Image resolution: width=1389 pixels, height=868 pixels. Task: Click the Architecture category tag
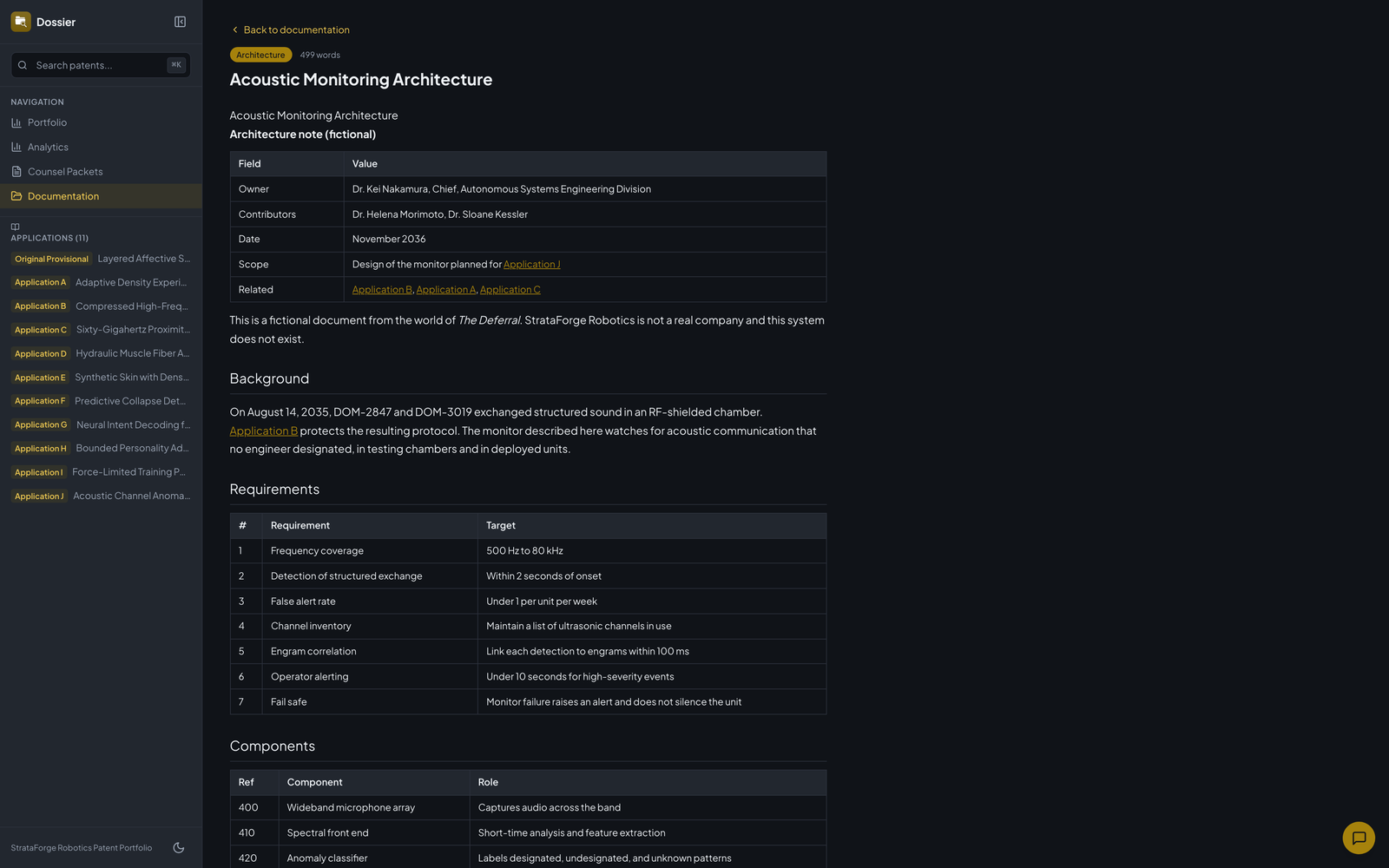click(260, 55)
